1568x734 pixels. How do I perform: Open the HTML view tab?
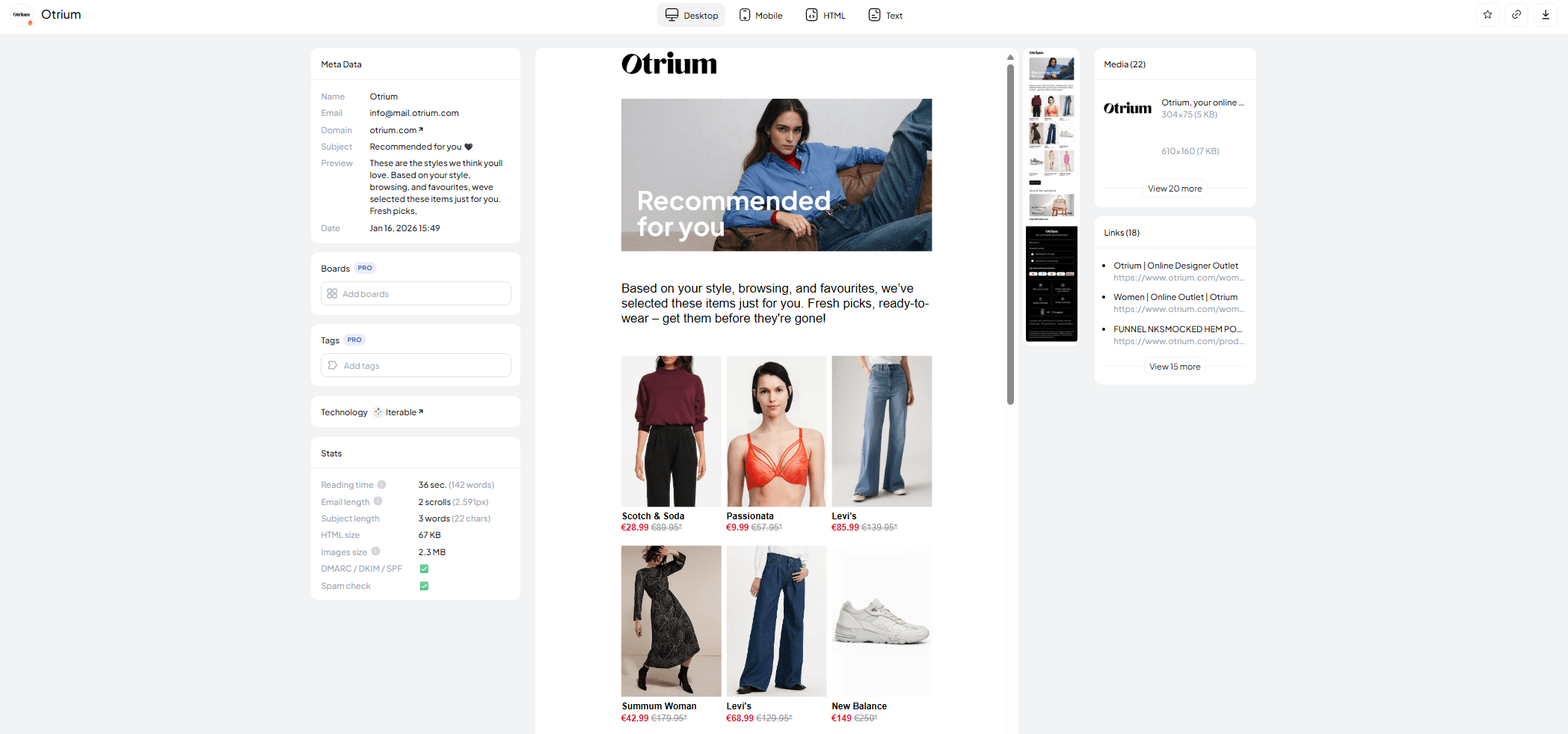pyautogui.click(x=825, y=14)
